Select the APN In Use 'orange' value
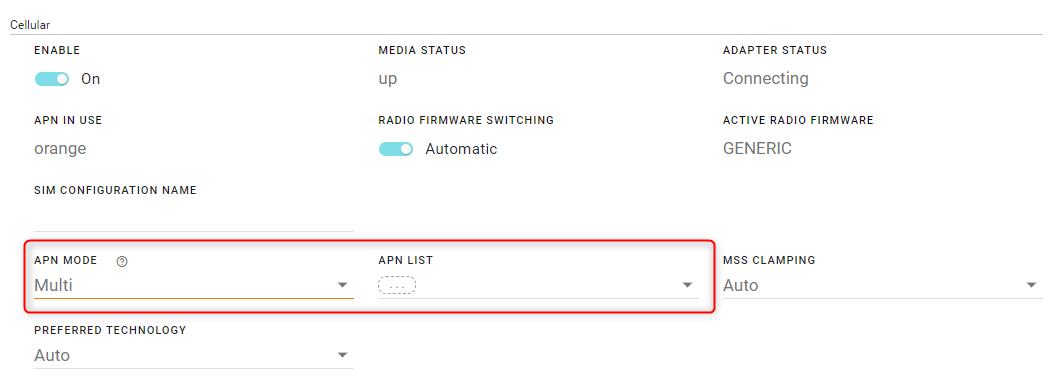Viewport: 1048px width, 386px height. point(60,149)
